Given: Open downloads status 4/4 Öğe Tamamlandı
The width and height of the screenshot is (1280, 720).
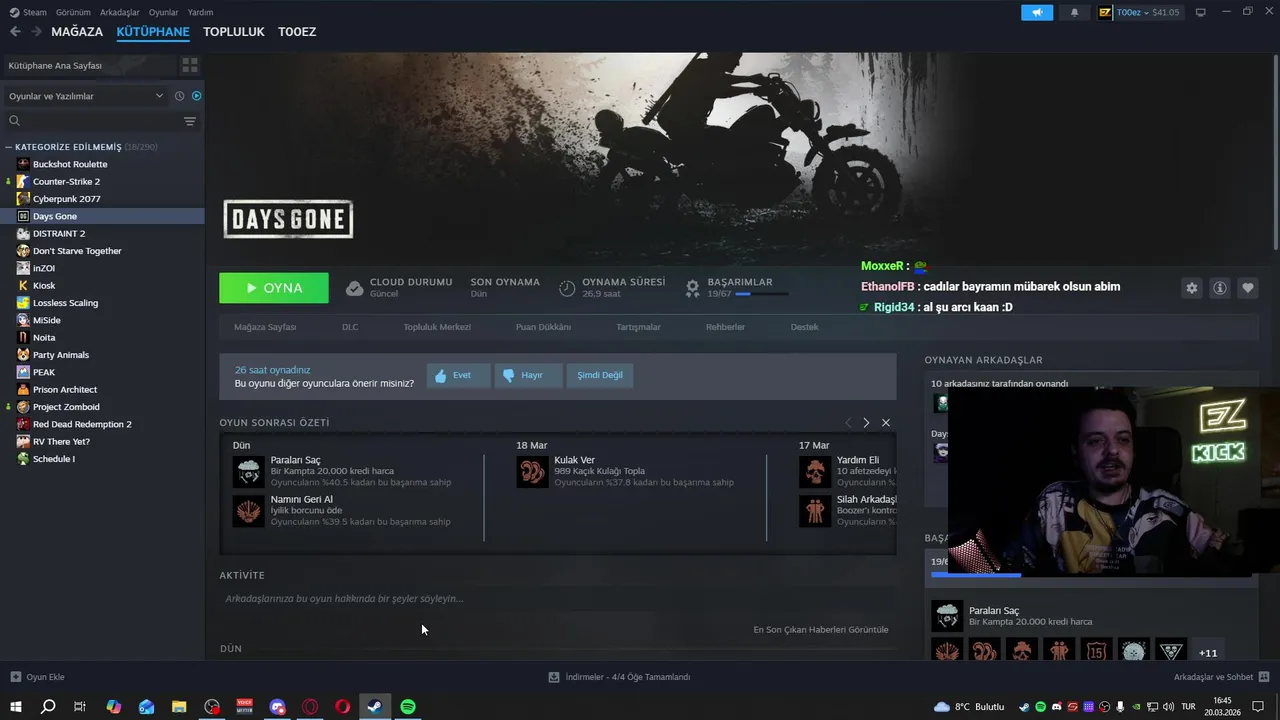Looking at the screenshot, I should 620,677.
